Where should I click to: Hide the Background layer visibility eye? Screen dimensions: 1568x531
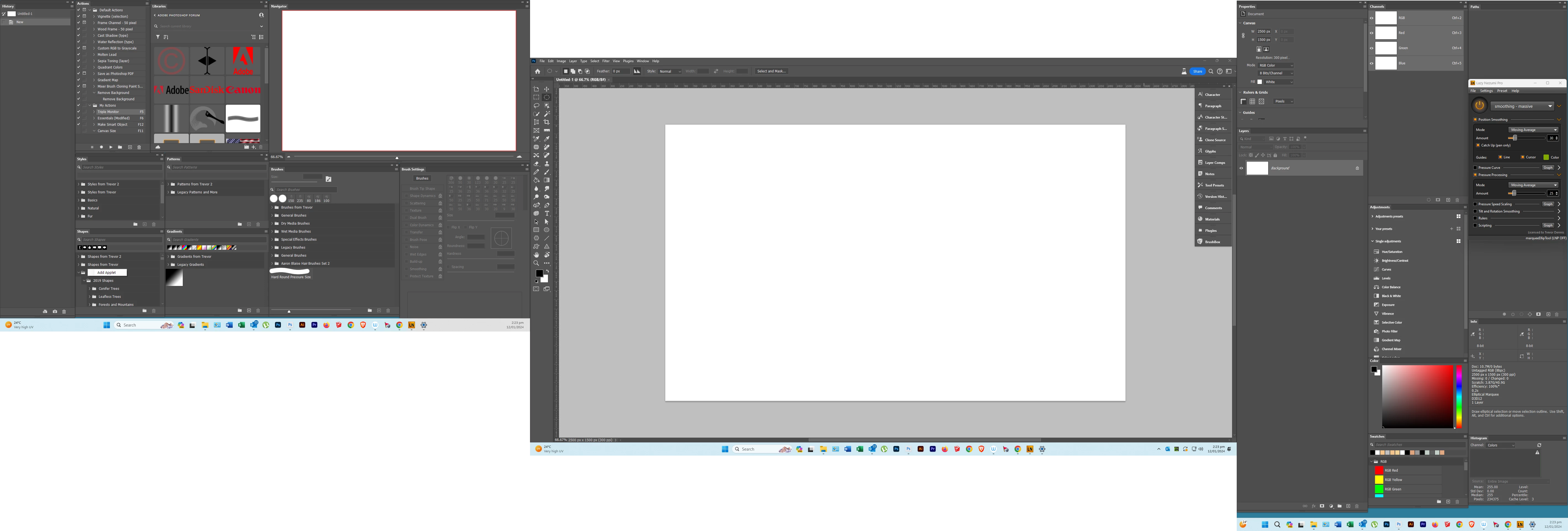(x=1241, y=168)
